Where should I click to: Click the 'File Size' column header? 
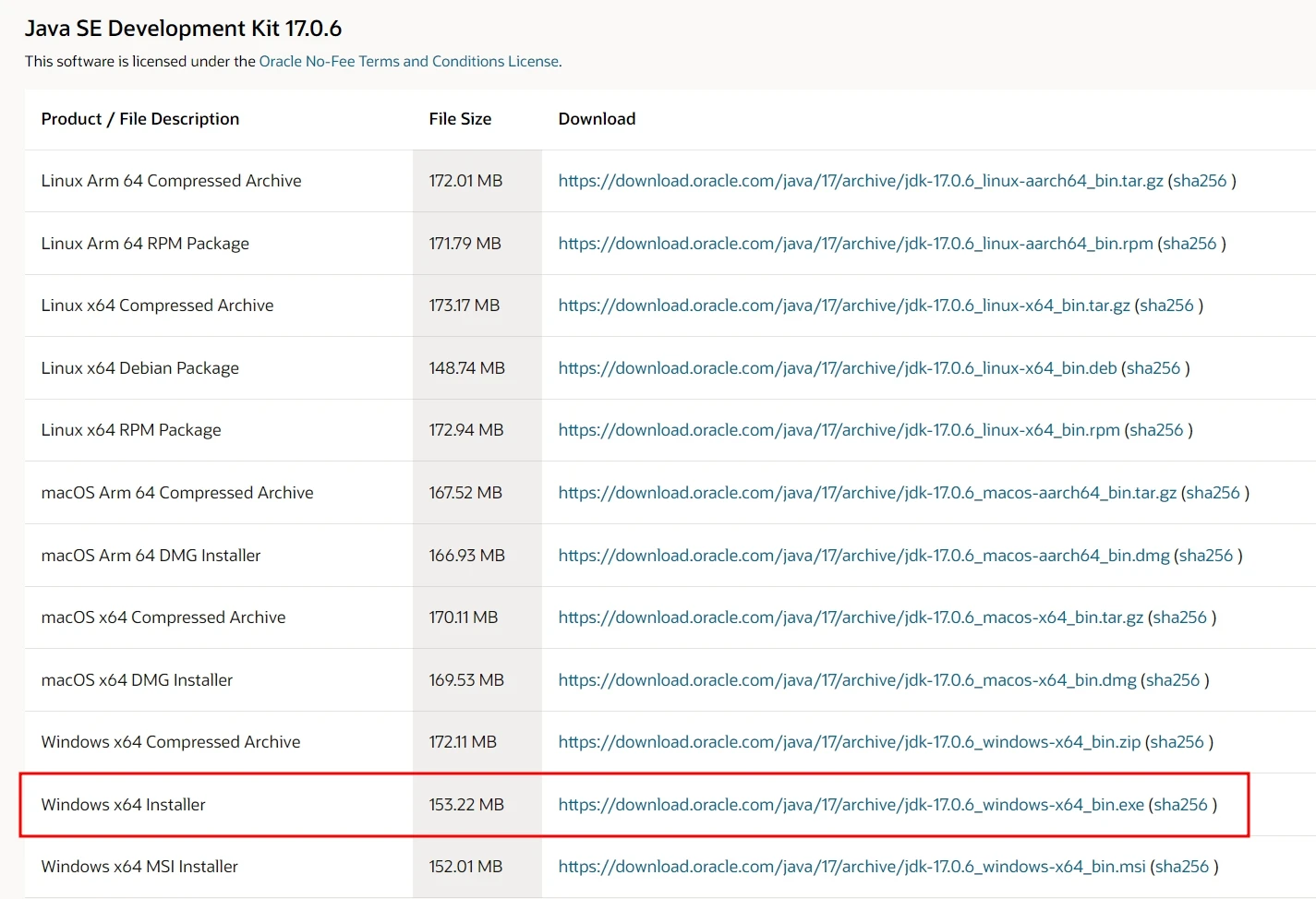[460, 119]
